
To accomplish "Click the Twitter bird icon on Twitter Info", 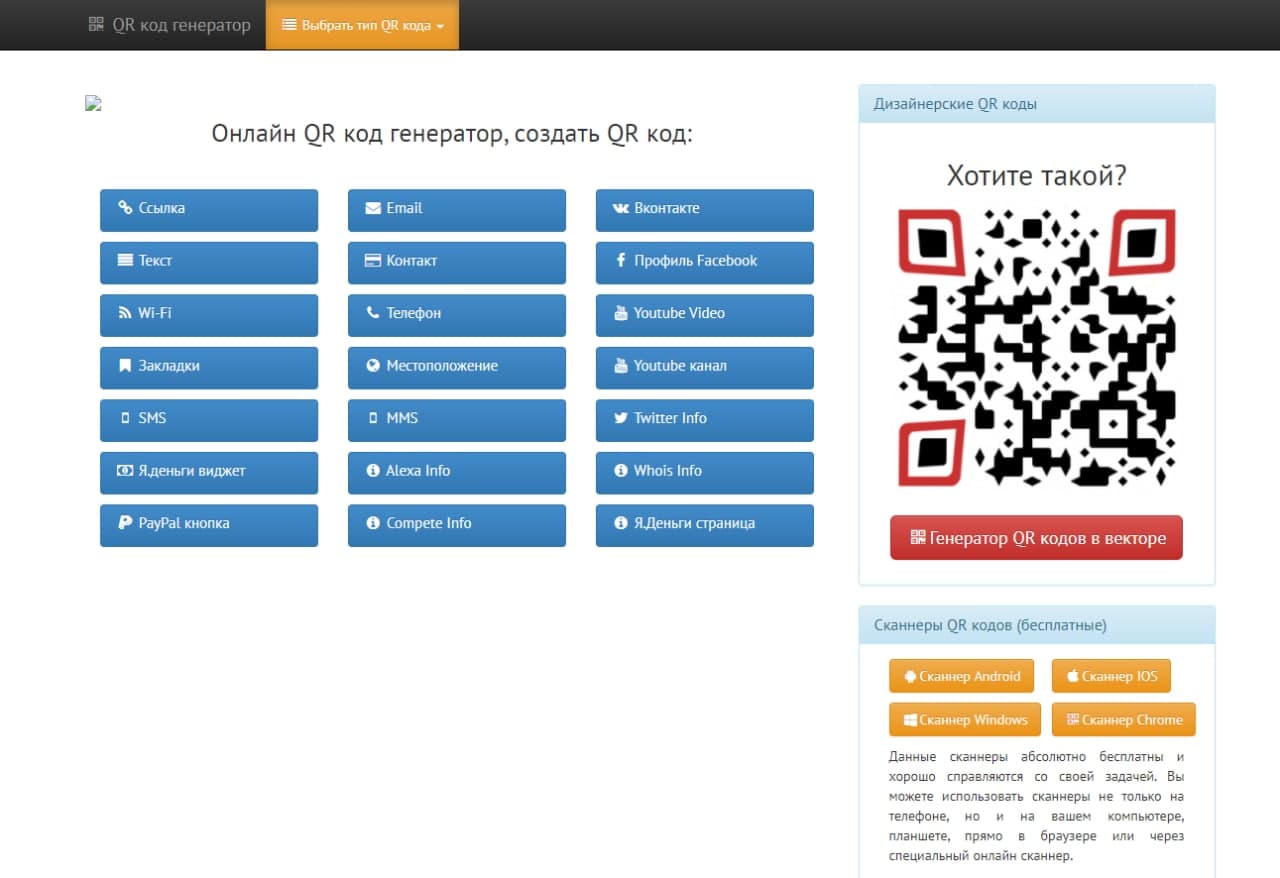I will pos(621,418).
